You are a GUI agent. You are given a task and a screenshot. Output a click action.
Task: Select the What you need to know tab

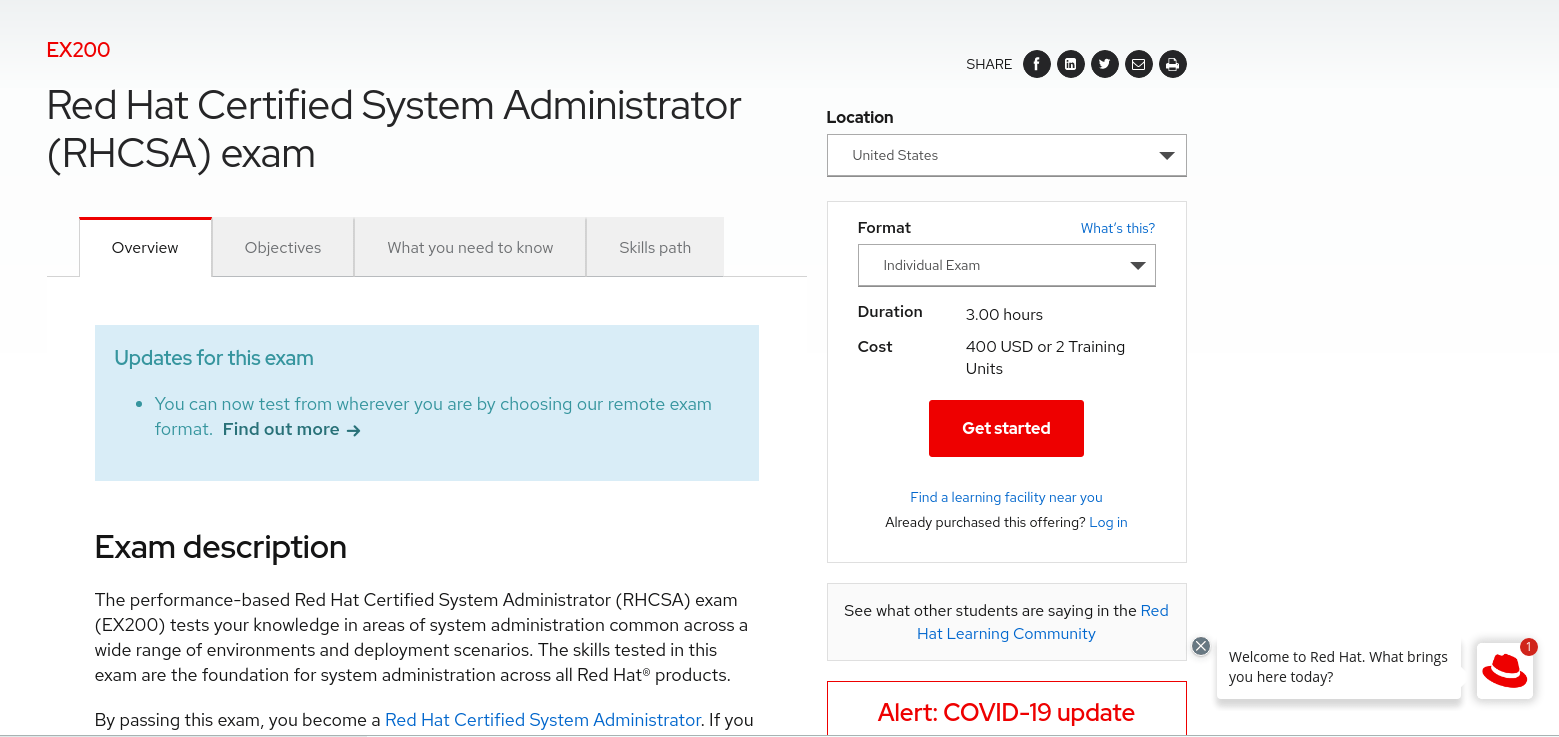tap(469, 247)
